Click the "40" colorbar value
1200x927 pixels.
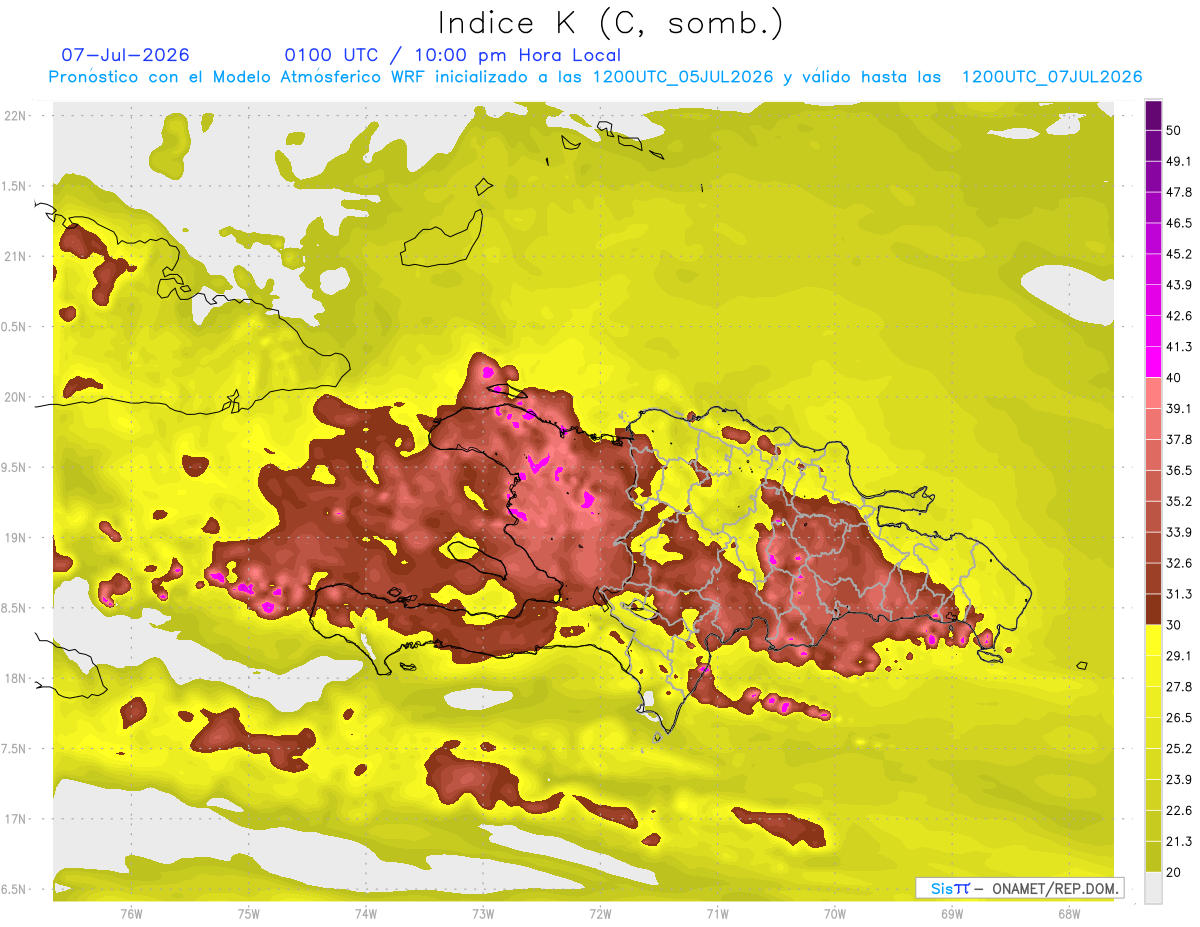point(1173,378)
